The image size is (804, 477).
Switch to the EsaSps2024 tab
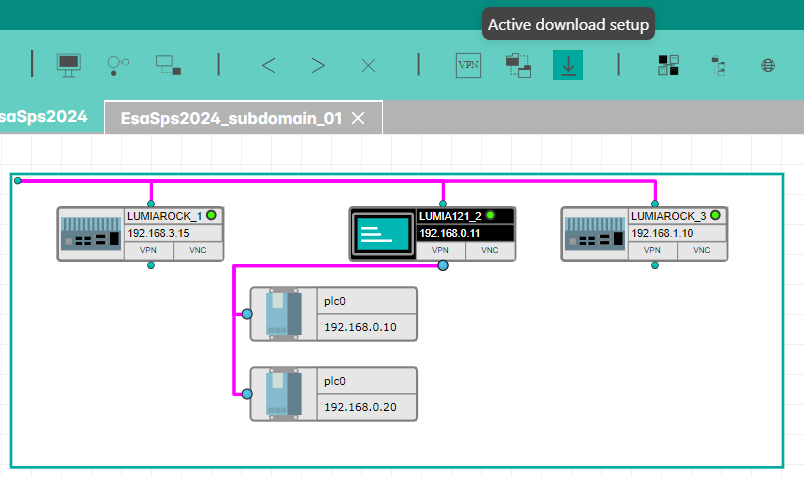coord(43,116)
